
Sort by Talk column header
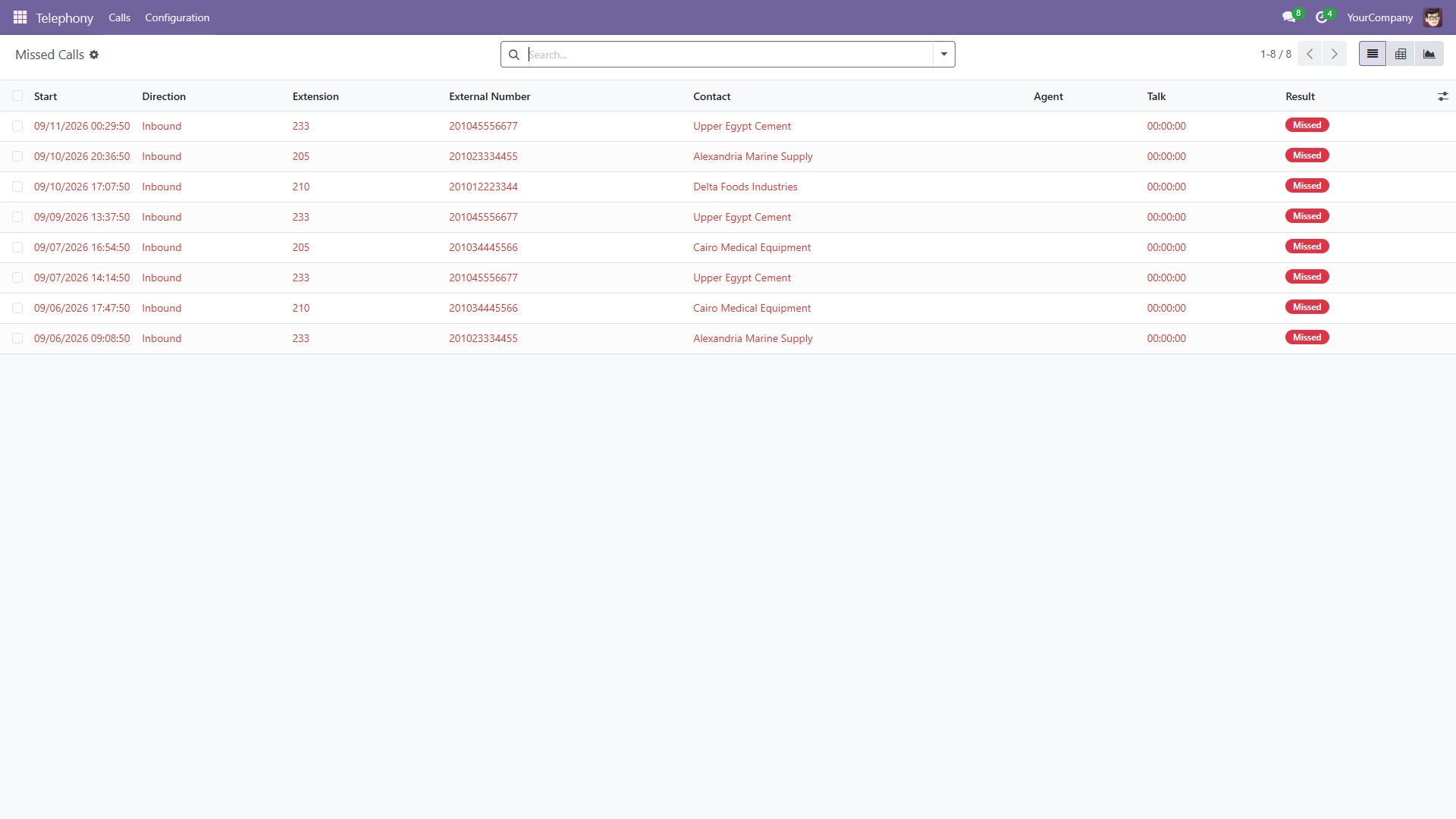1156,96
